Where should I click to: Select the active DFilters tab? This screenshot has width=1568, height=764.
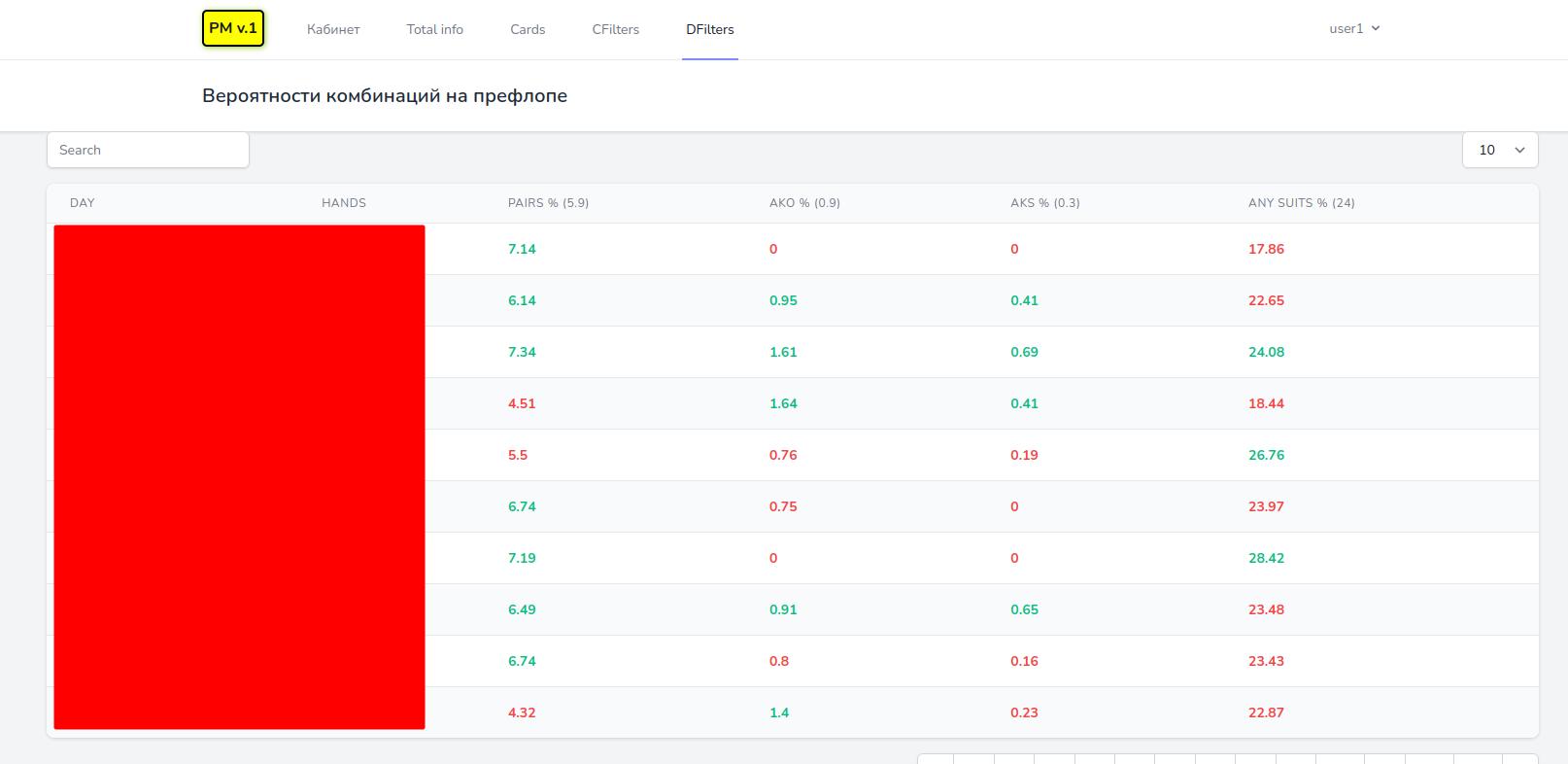coord(710,29)
